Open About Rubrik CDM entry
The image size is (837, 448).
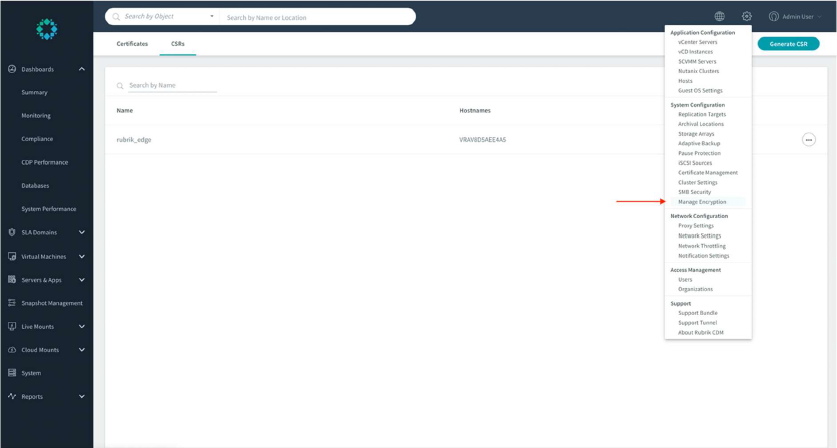(x=700, y=332)
